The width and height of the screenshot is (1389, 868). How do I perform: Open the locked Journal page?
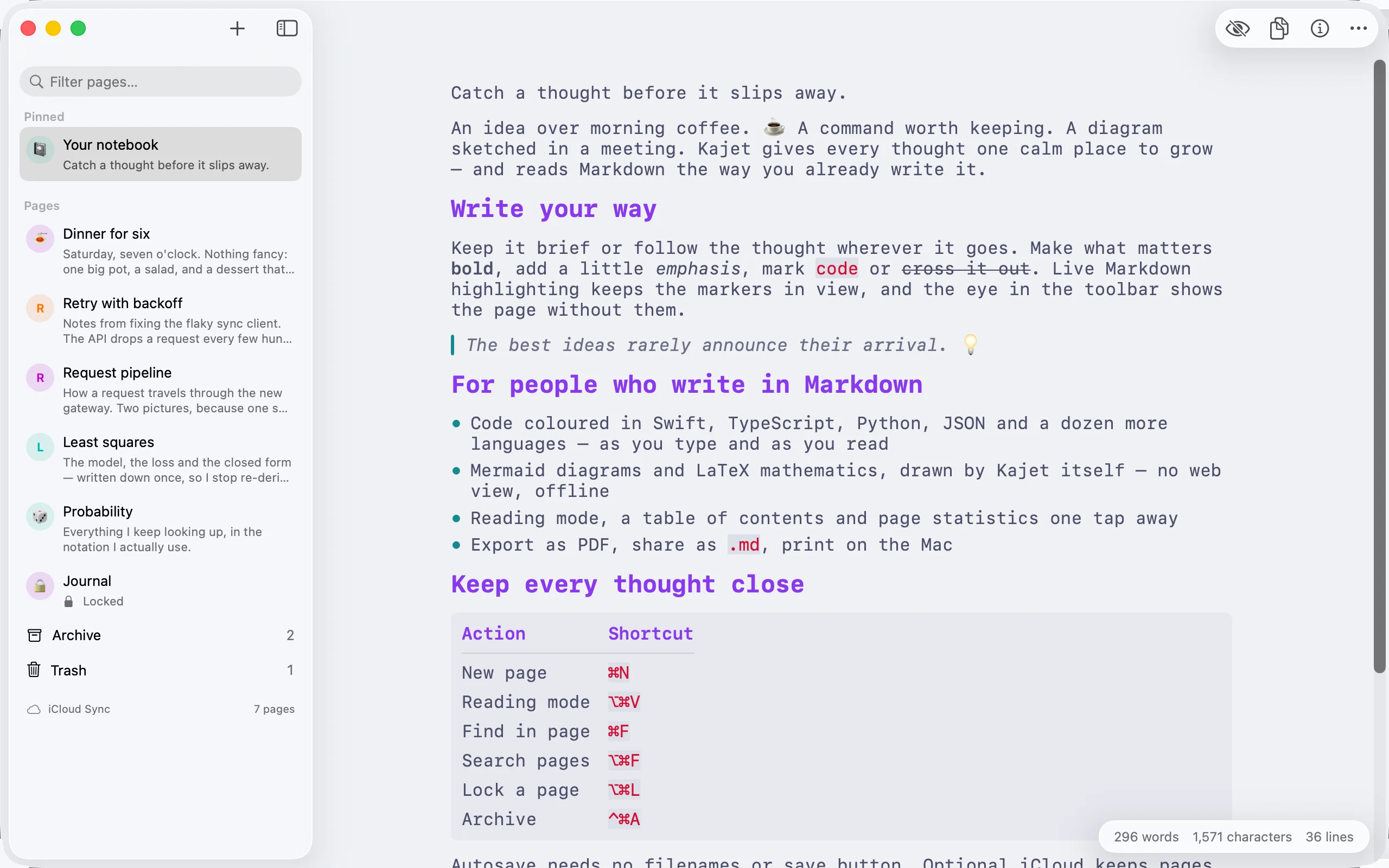tap(161, 590)
